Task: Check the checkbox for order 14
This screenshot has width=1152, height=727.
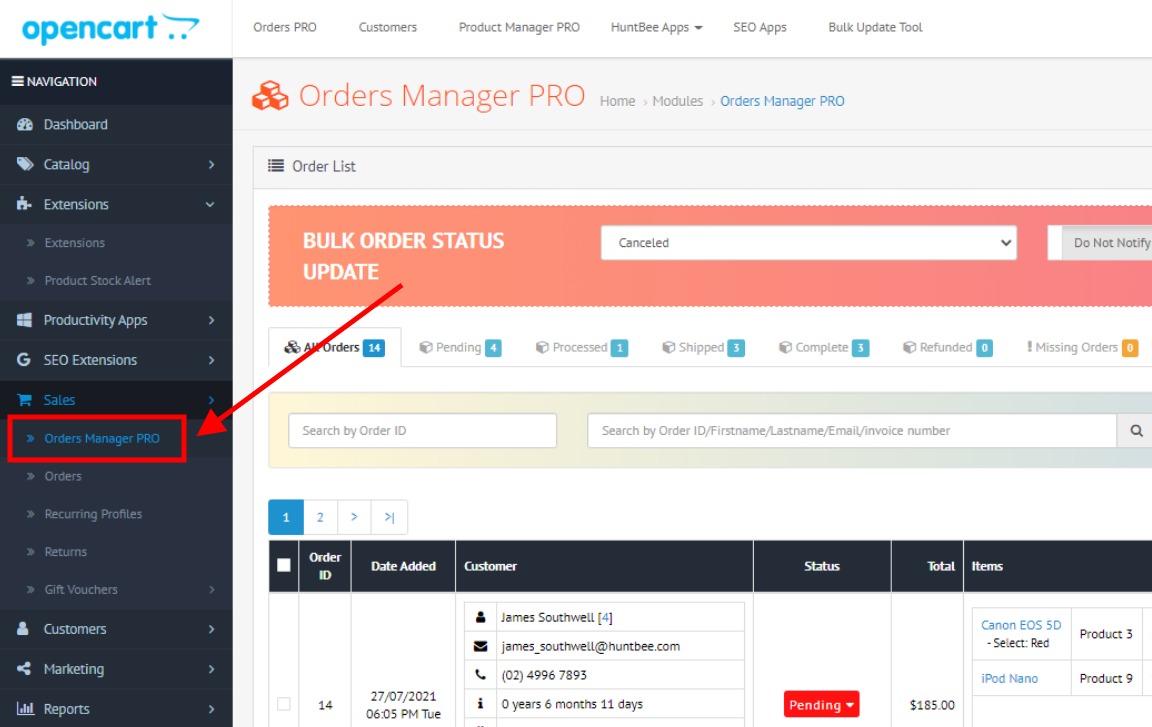Action: pos(284,704)
